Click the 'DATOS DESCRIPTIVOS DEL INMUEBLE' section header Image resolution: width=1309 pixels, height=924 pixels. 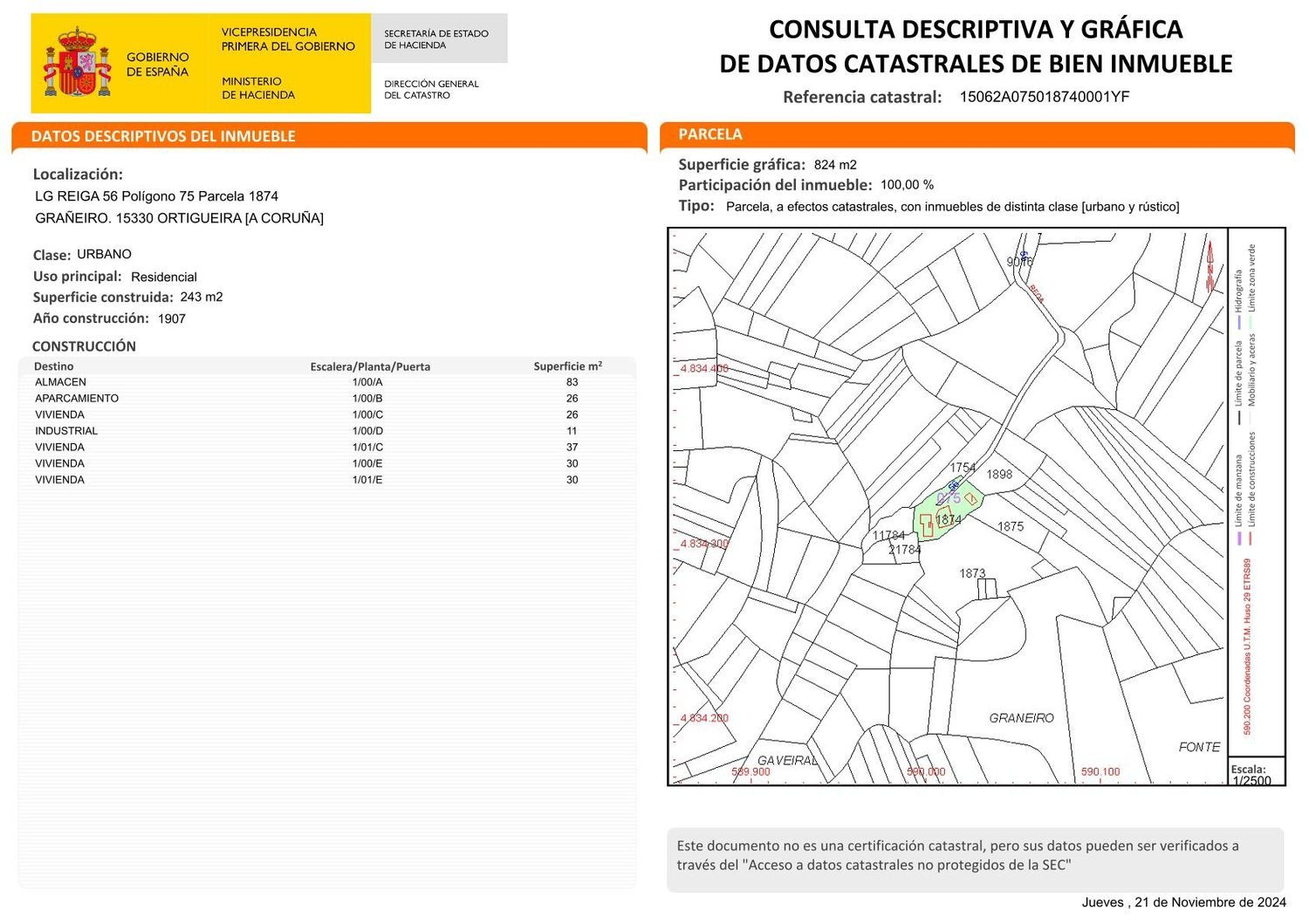click(x=163, y=136)
